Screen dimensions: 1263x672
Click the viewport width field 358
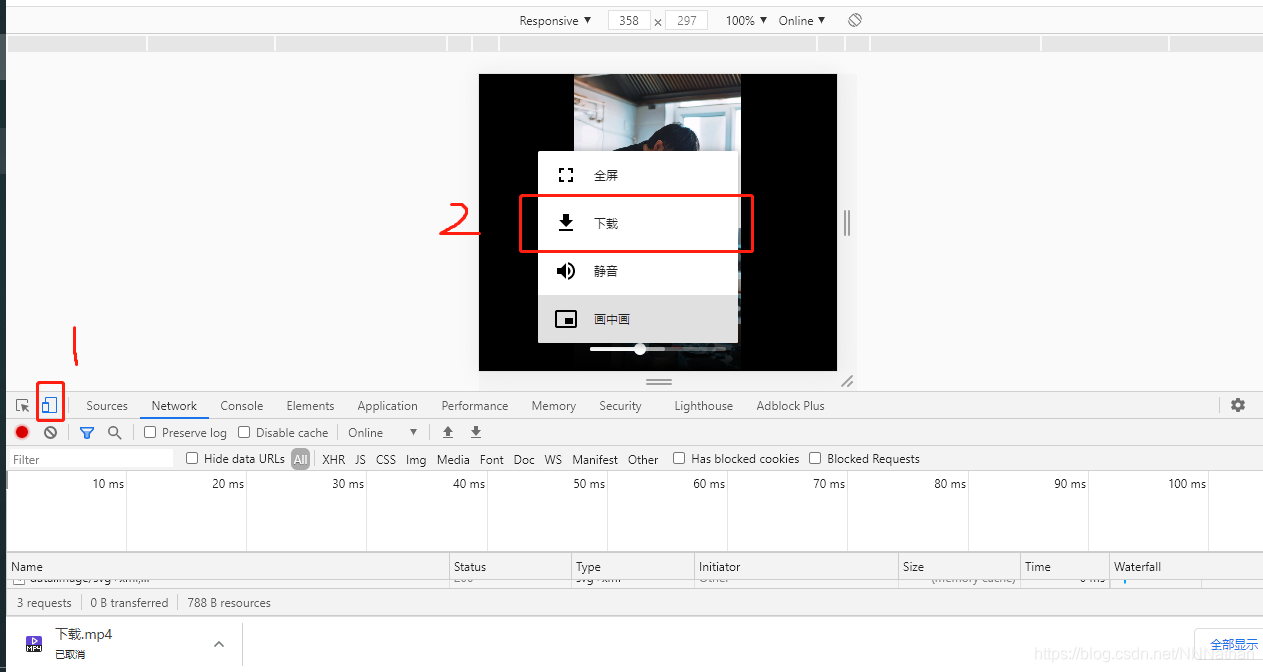(629, 20)
